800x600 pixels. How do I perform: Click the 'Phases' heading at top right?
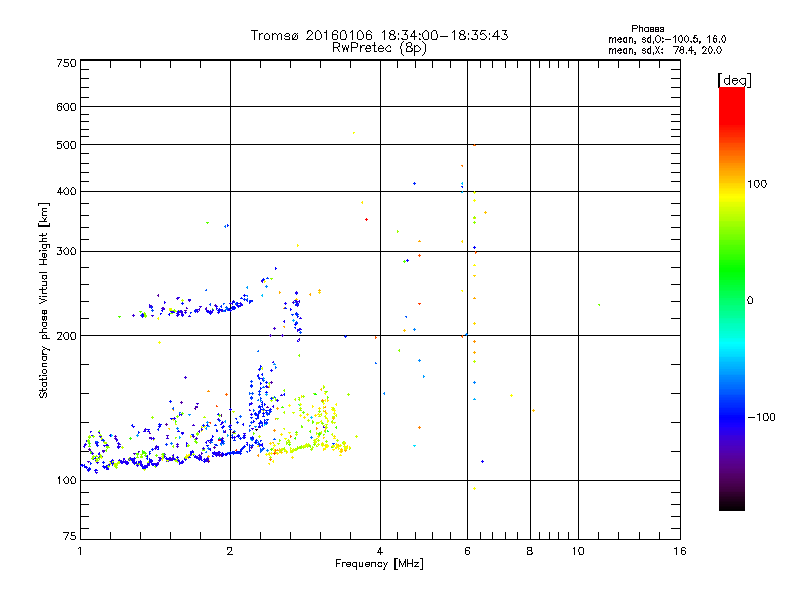pyautogui.click(x=647, y=29)
